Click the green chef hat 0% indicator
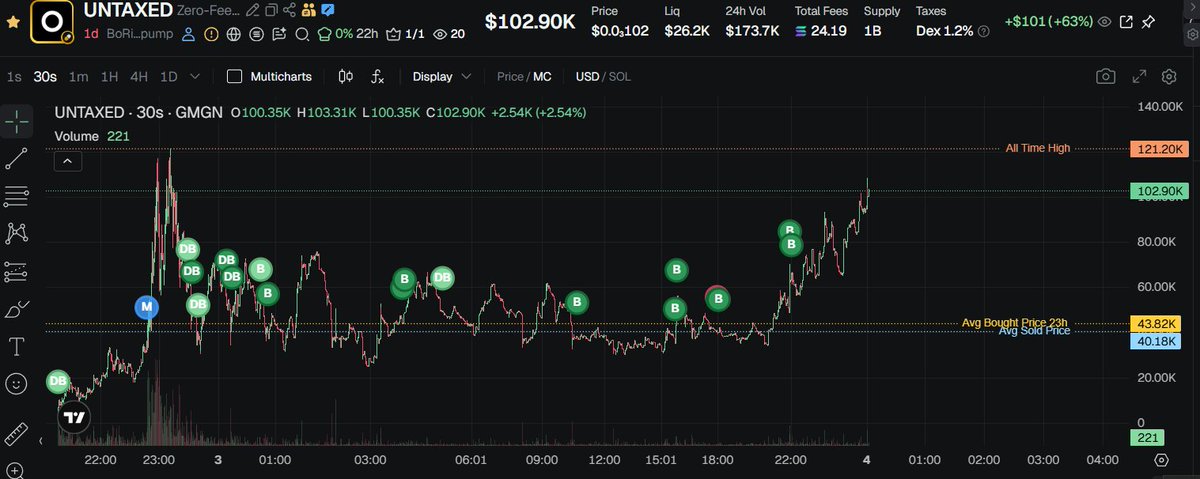This screenshot has width=1200, height=479. pos(348,33)
